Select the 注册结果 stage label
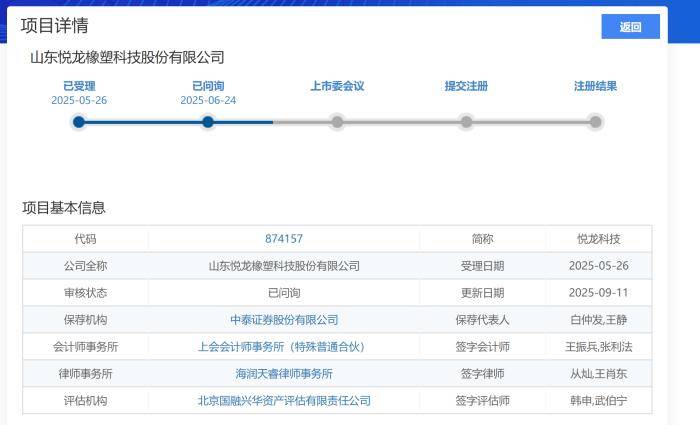 pos(595,86)
